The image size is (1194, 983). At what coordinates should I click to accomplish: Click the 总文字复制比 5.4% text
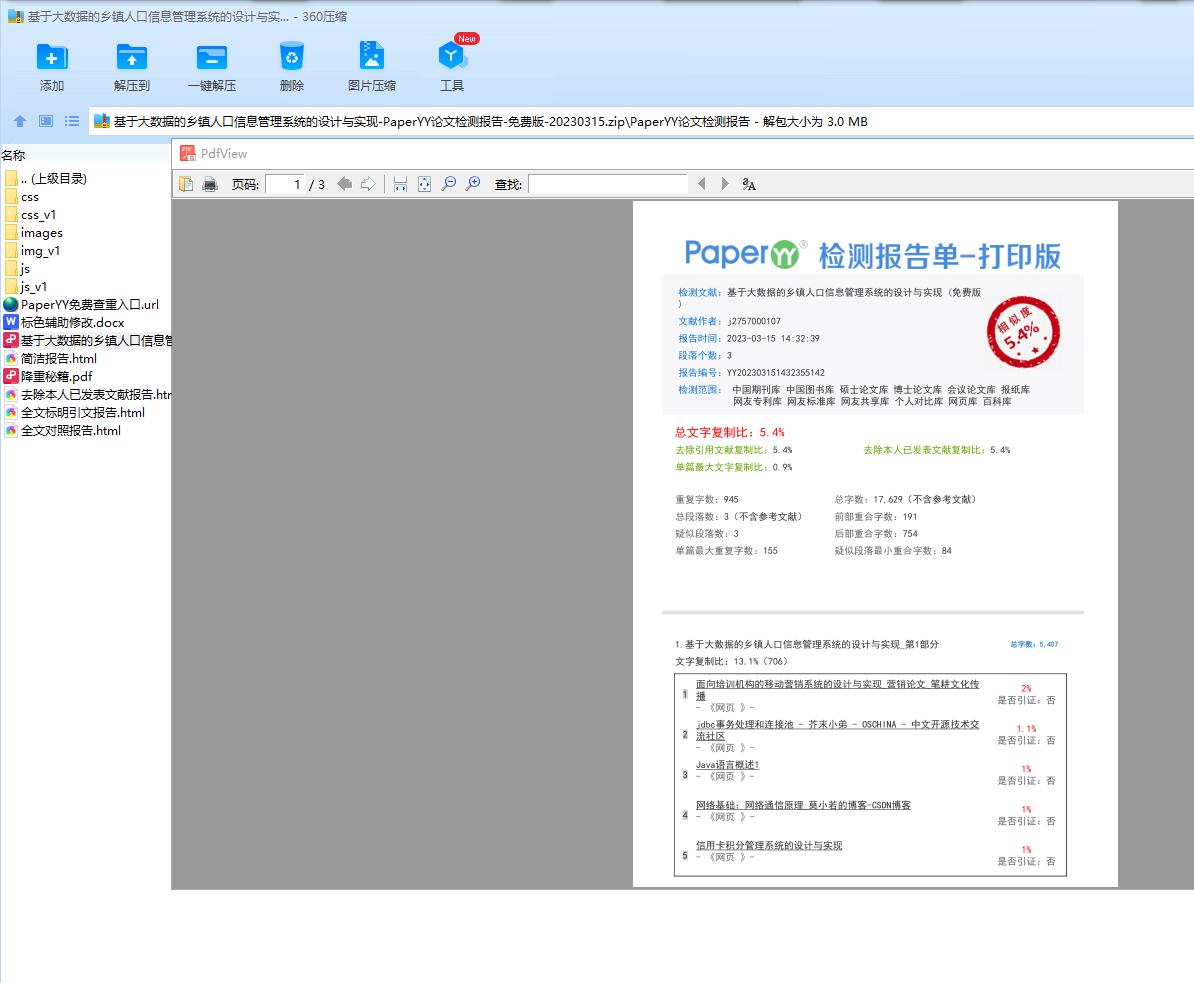pos(729,432)
